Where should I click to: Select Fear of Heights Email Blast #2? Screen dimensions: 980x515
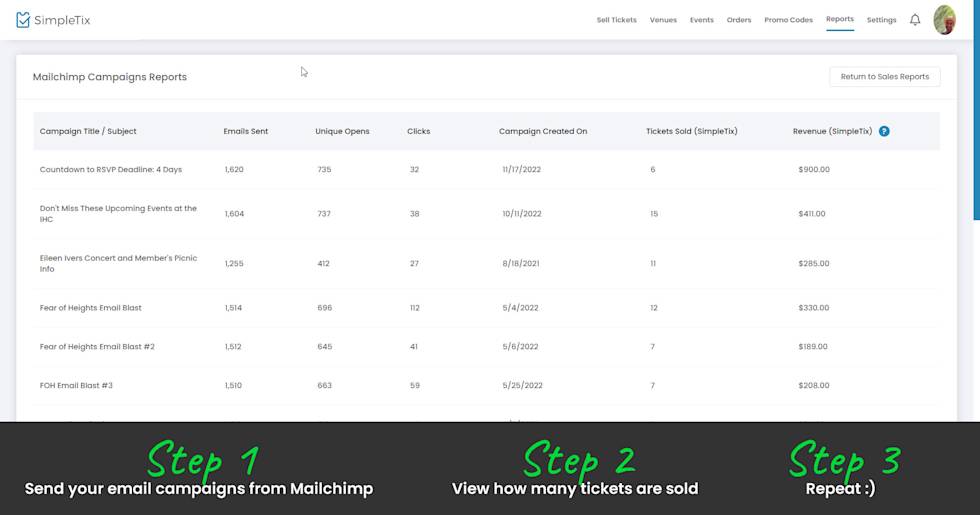click(x=97, y=346)
